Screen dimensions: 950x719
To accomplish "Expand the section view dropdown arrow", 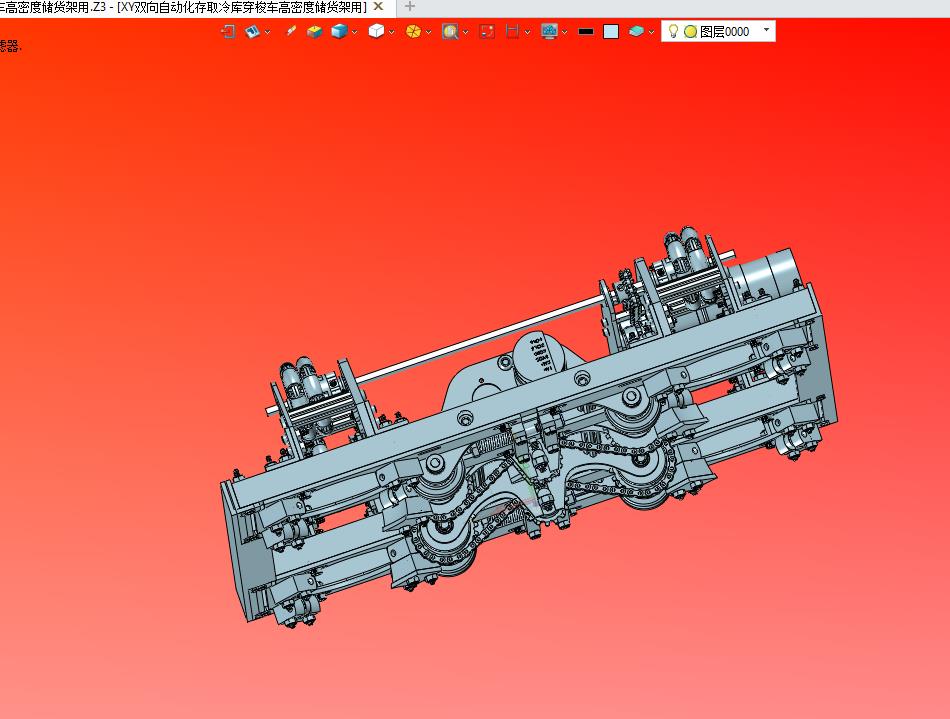I will [x=527, y=32].
